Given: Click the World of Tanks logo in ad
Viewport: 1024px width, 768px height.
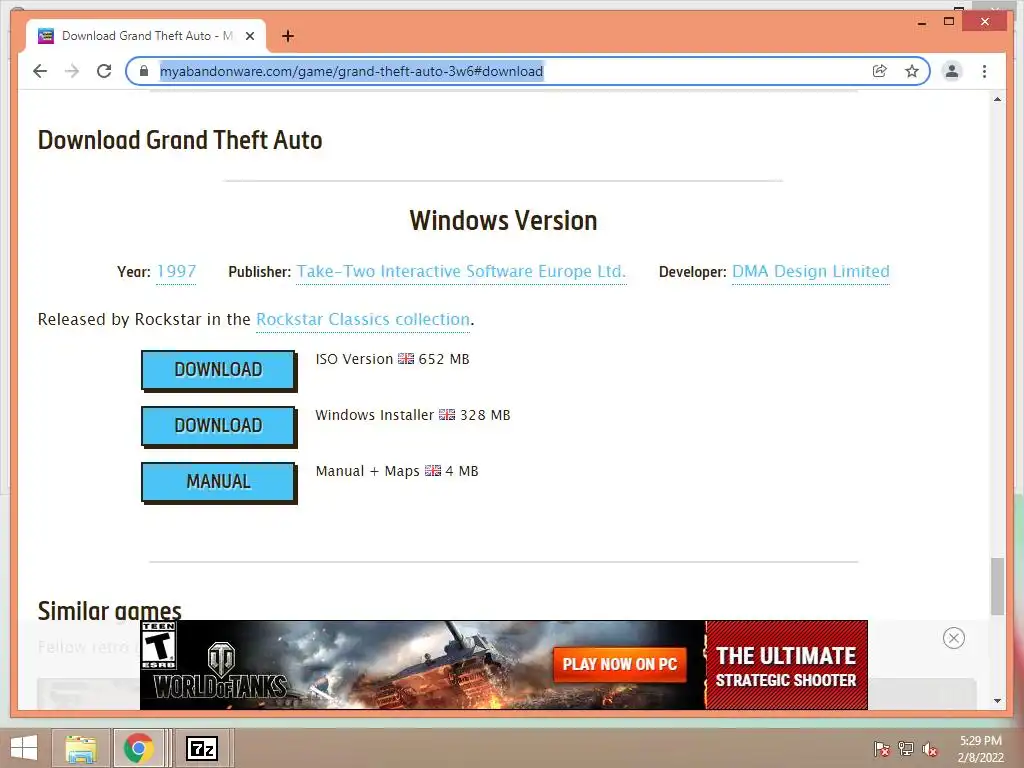Looking at the screenshot, I should pyautogui.click(x=221, y=672).
